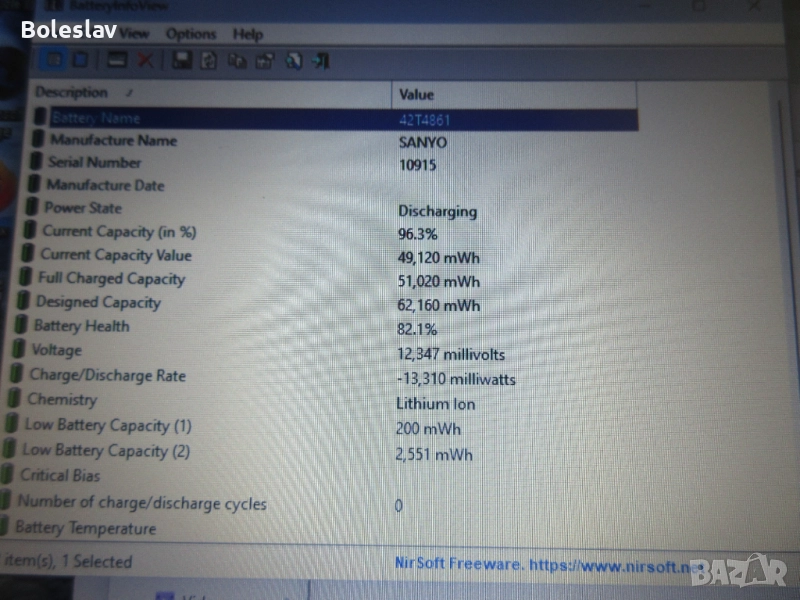800x600 pixels.
Task: Click the Find magnifier toolbar icon
Action: point(293,60)
